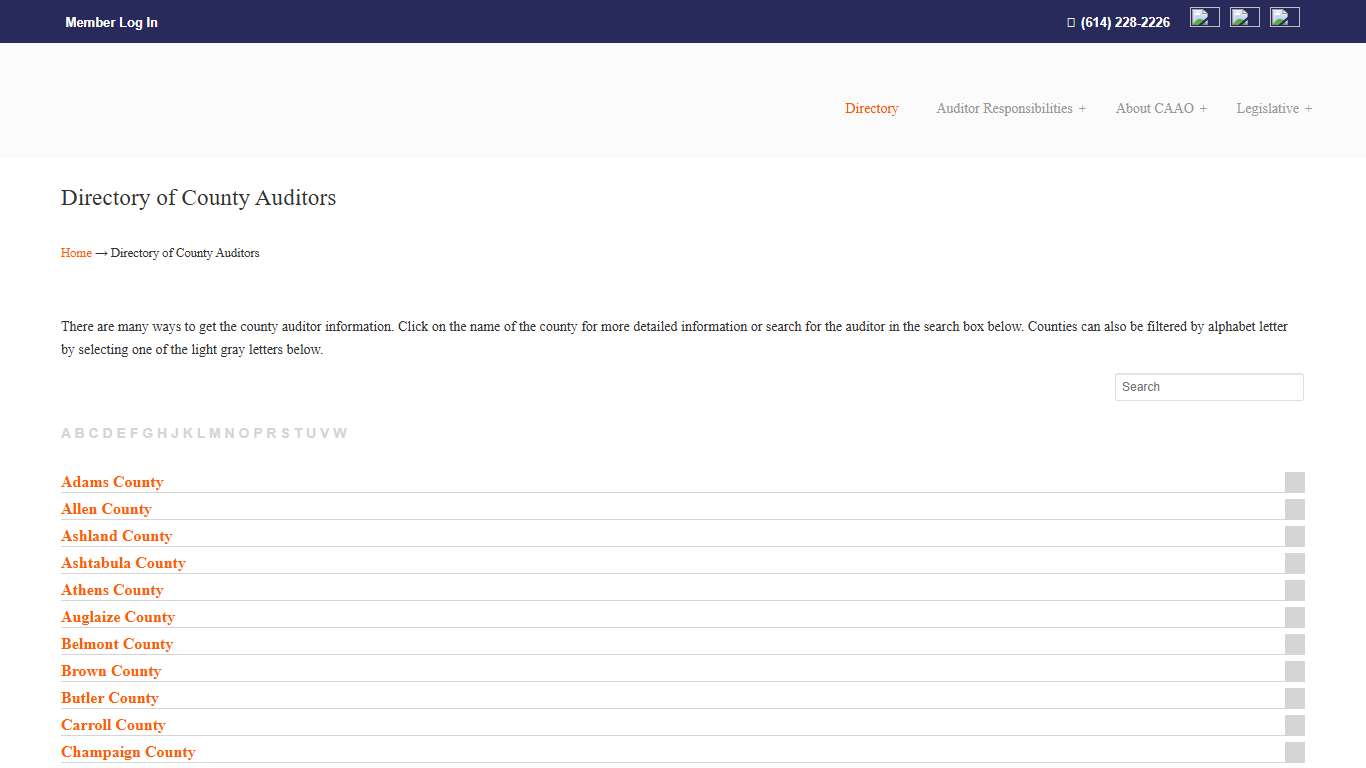This screenshot has height=768, width=1366.
Task: Expand details for Carroll County
Action: tap(1294, 724)
